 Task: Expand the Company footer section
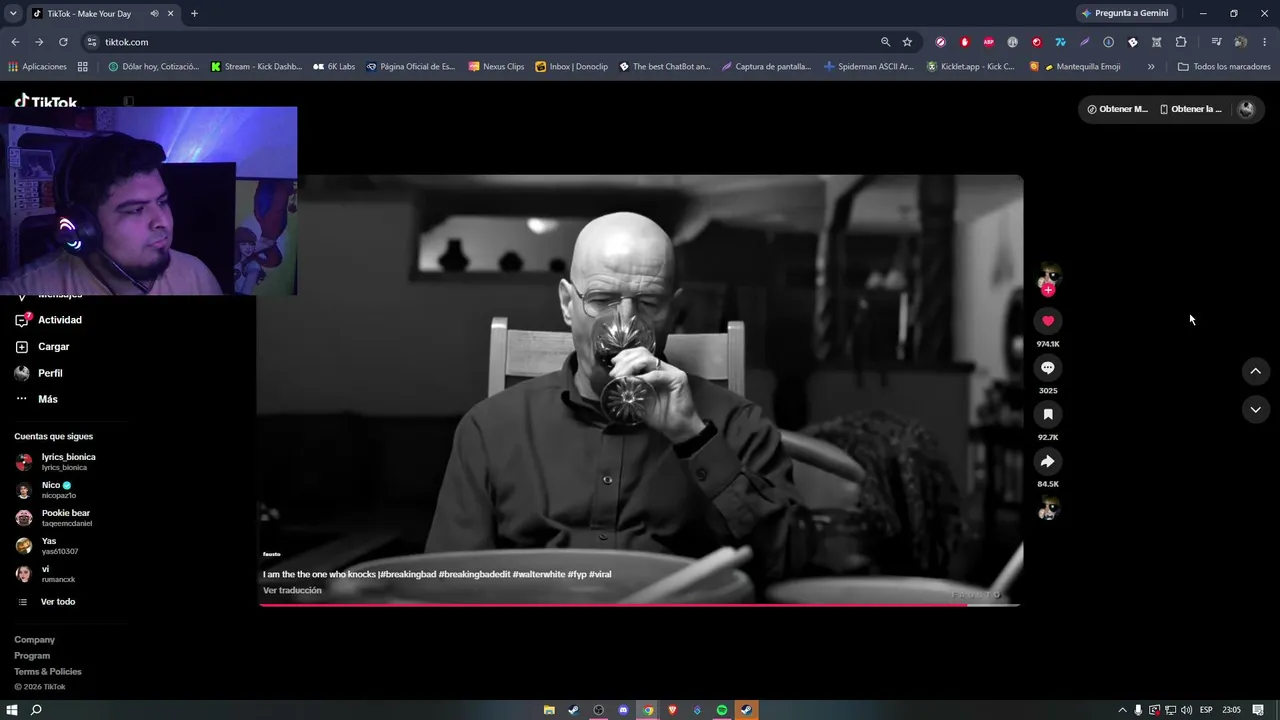[x=35, y=640]
